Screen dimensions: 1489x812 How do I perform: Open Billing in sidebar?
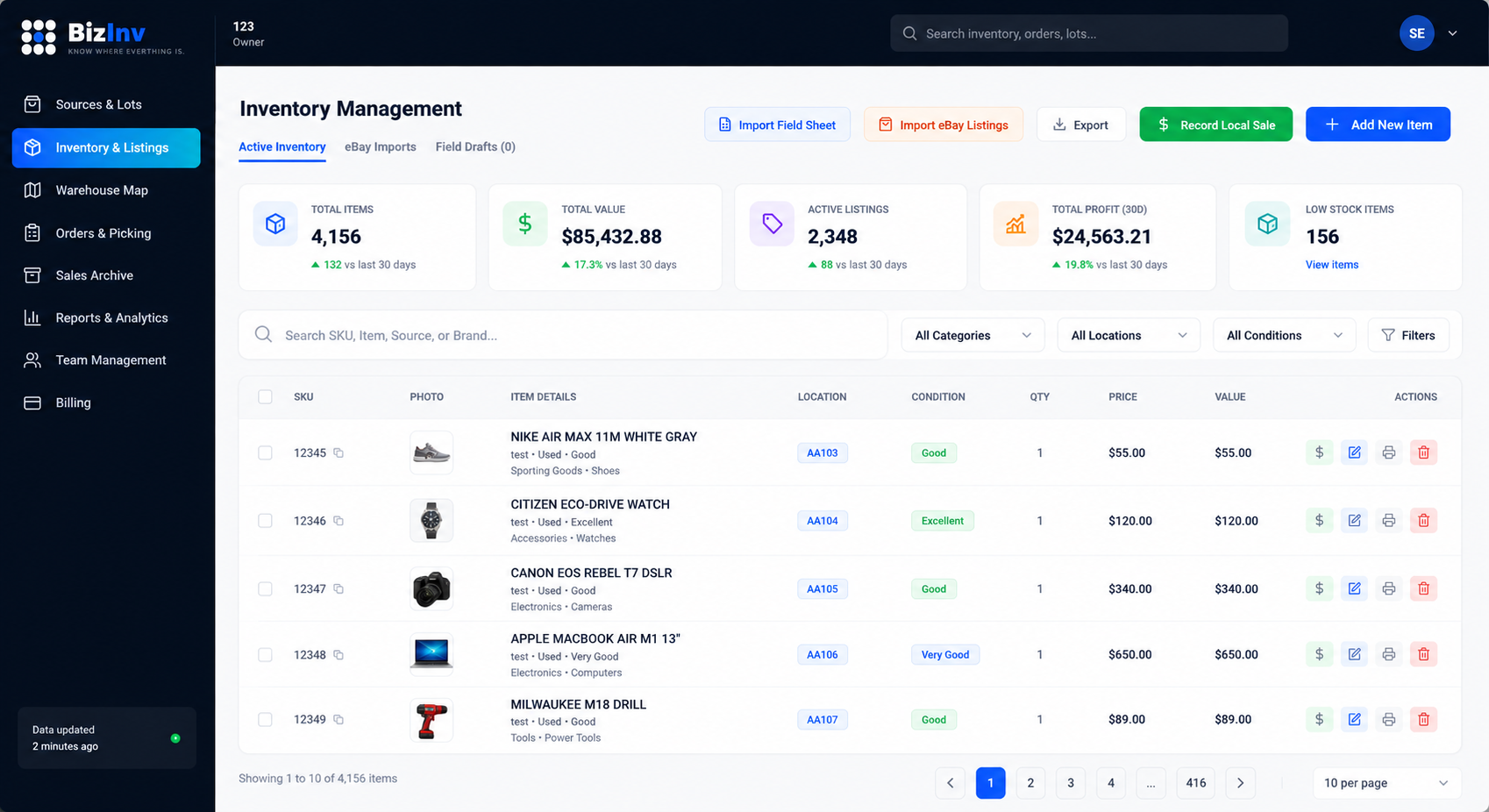(x=106, y=402)
